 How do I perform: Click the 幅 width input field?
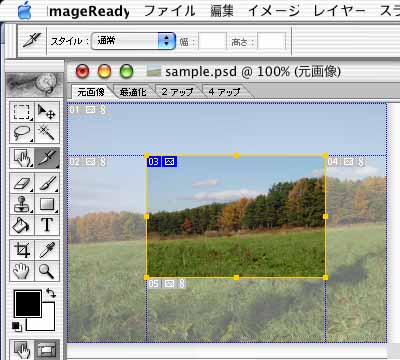[x=213, y=41]
